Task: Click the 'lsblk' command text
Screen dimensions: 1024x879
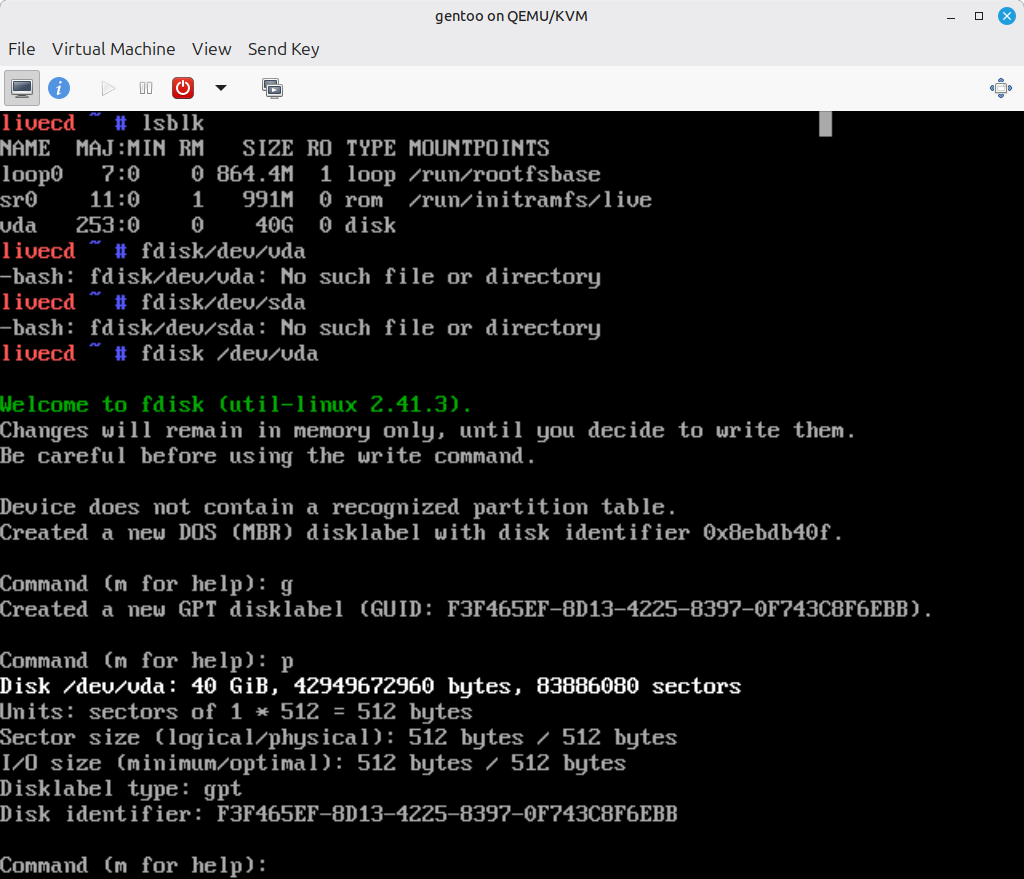Action: [173, 123]
